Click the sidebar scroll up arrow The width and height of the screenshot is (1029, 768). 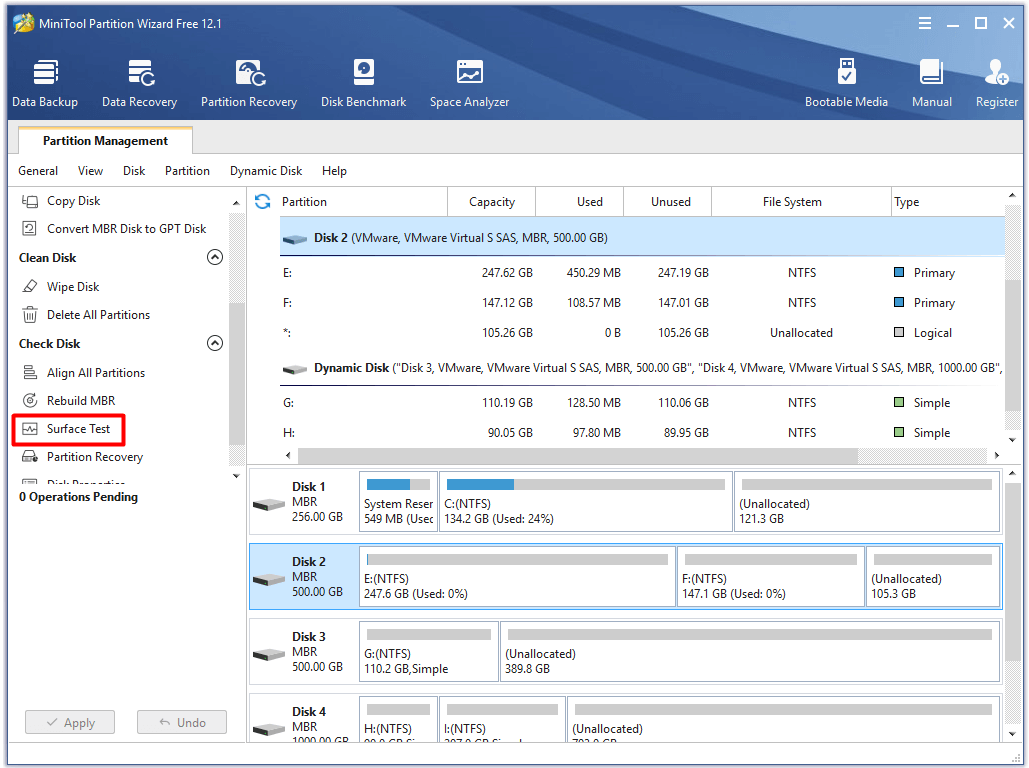(236, 203)
